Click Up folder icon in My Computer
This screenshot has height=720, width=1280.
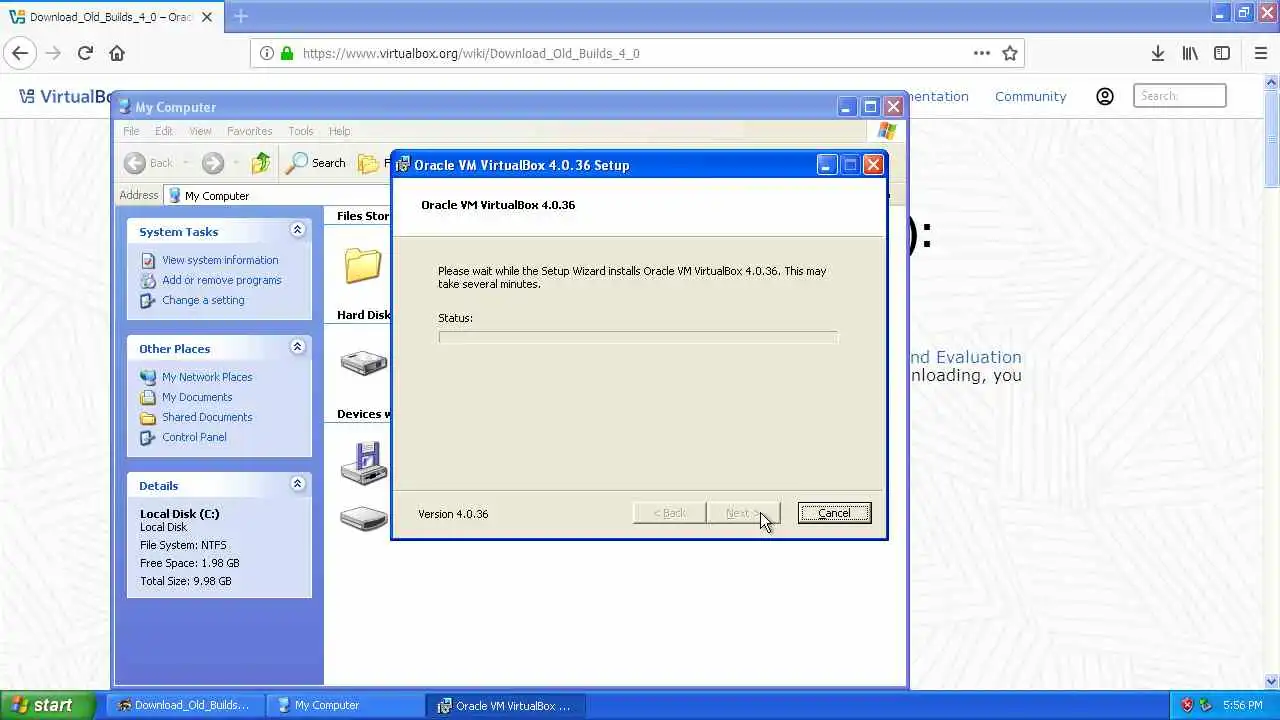(260, 163)
